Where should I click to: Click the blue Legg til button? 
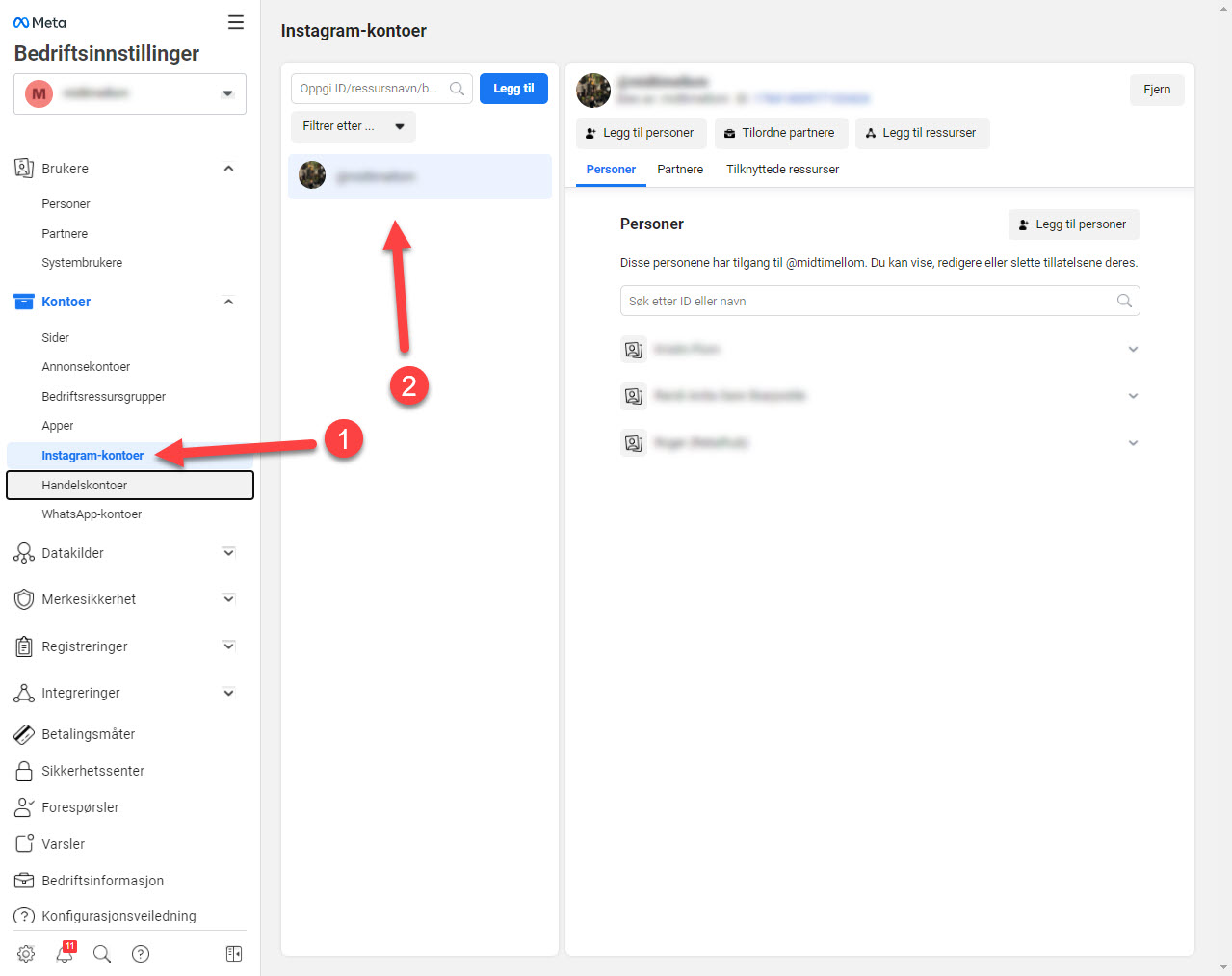(513, 89)
